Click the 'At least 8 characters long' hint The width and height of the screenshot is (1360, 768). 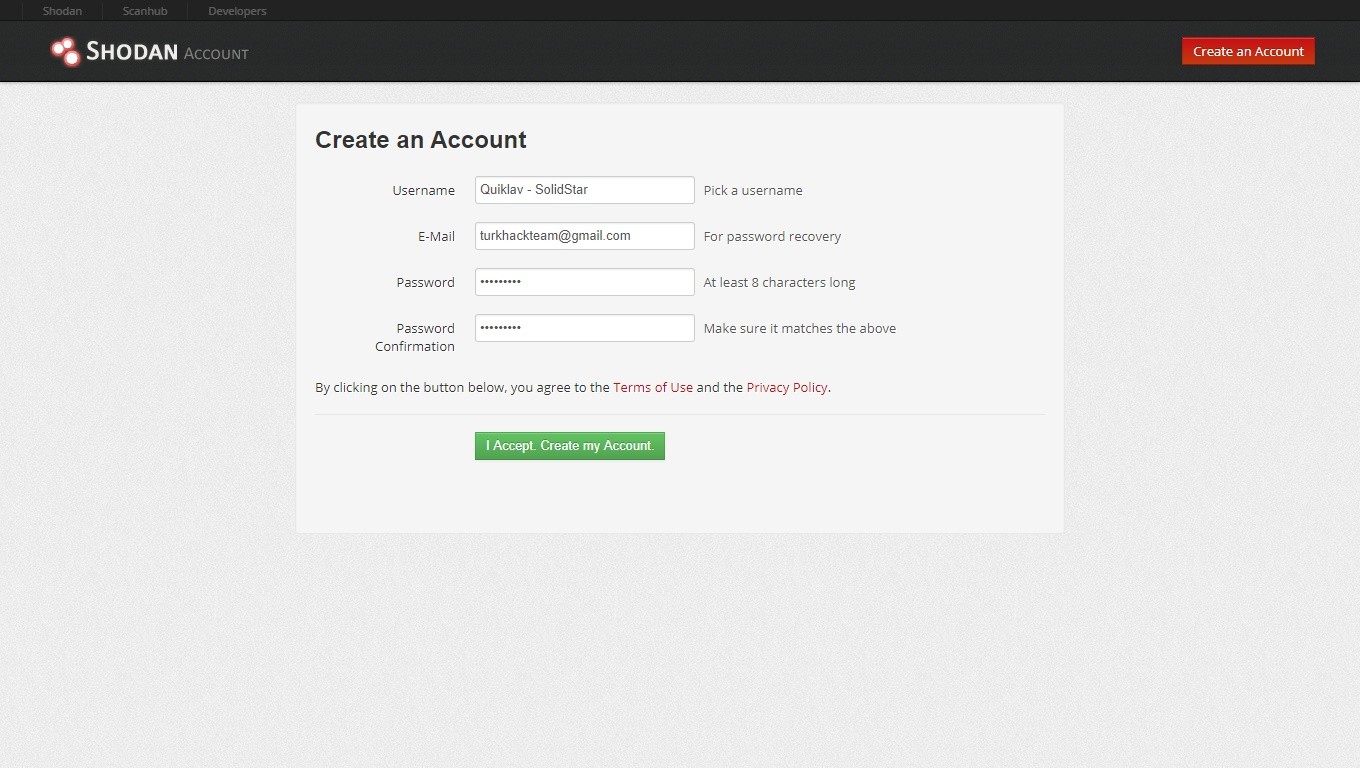coord(779,282)
